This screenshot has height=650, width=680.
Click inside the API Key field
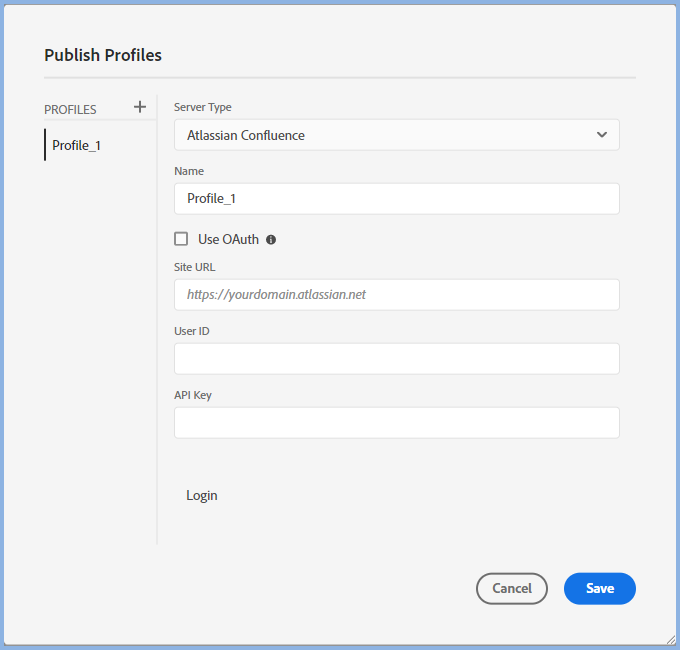(x=396, y=423)
